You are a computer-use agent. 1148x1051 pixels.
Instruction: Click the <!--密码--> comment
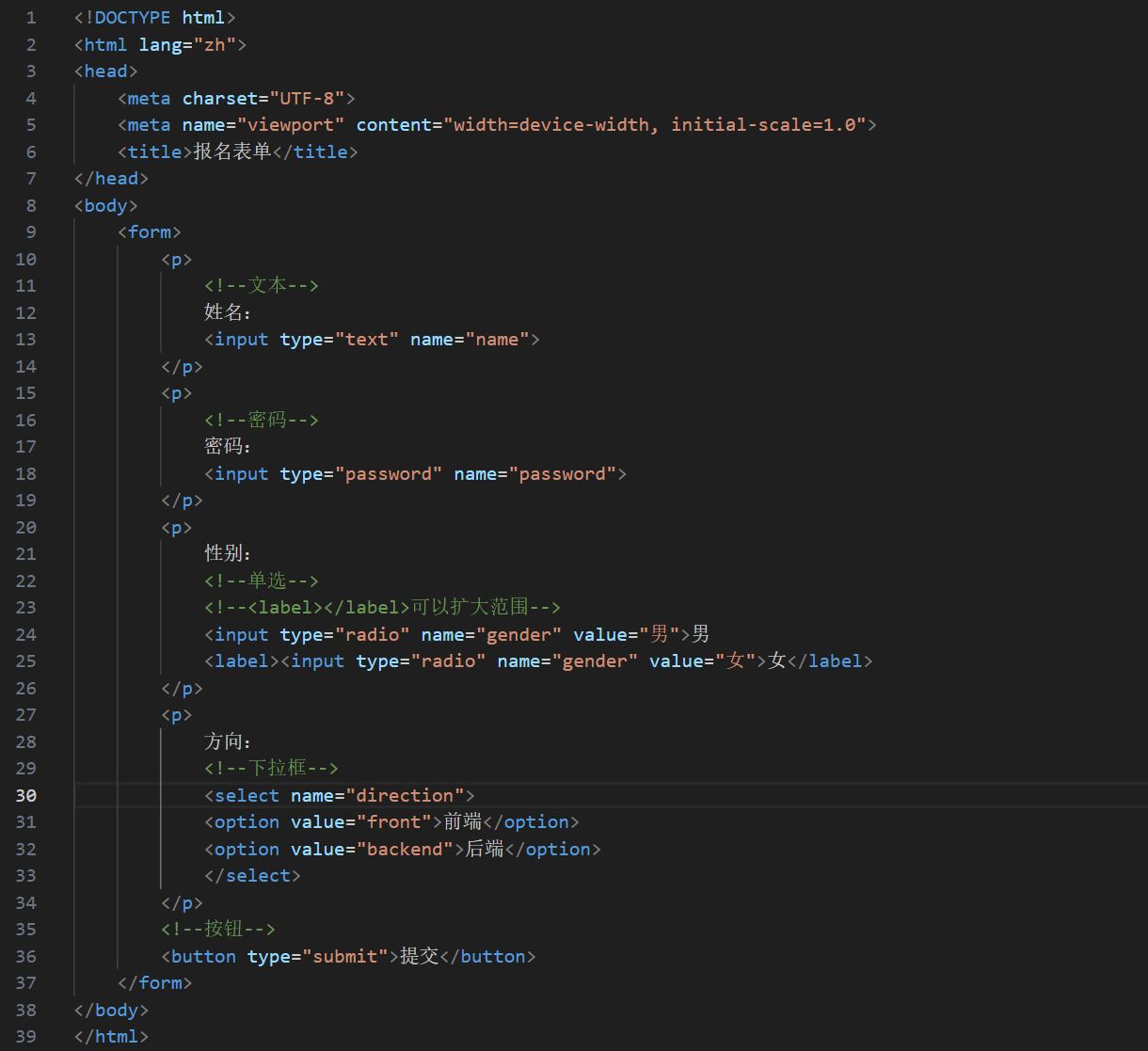point(262,420)
